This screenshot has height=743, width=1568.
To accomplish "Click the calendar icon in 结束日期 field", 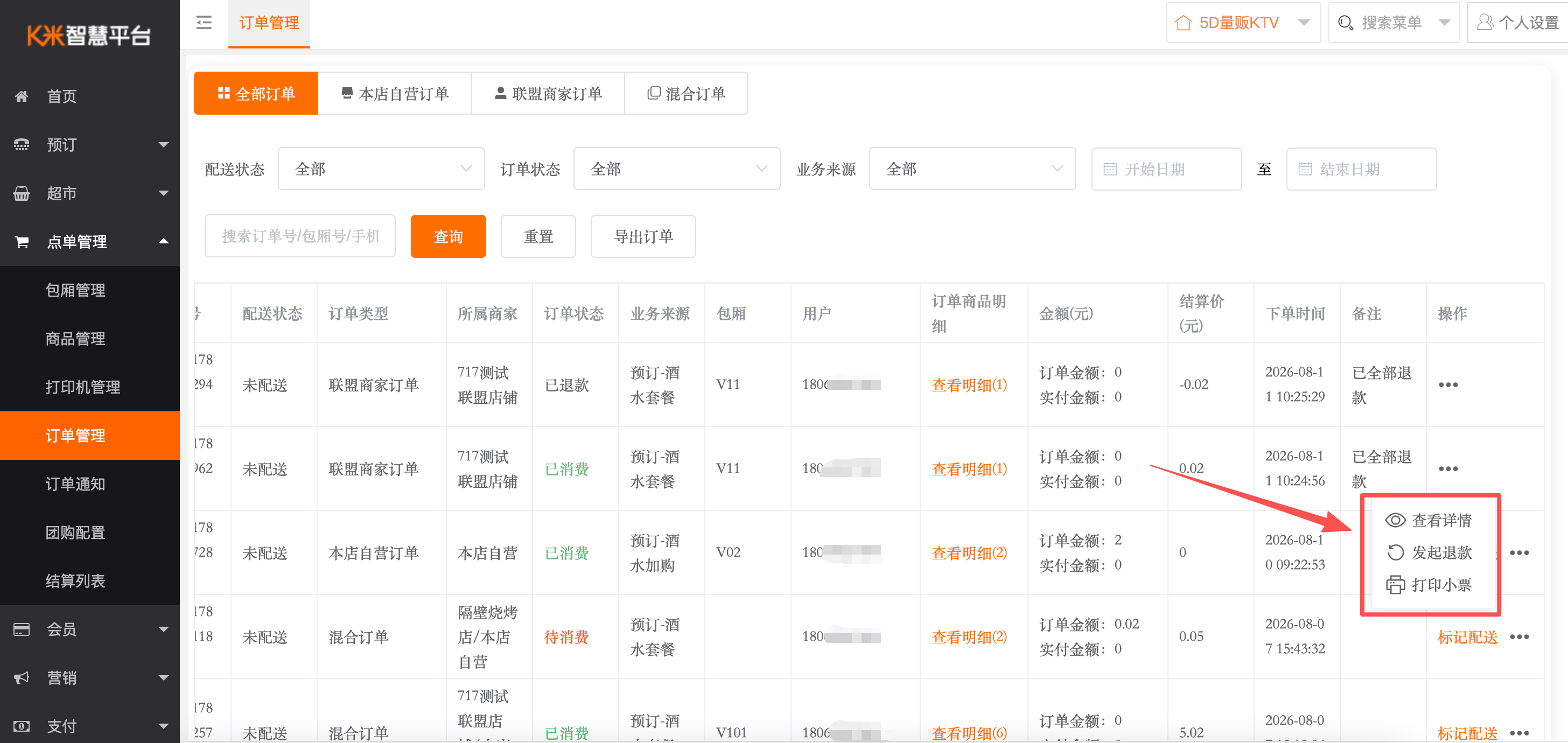I will [x=1305, y=169].
